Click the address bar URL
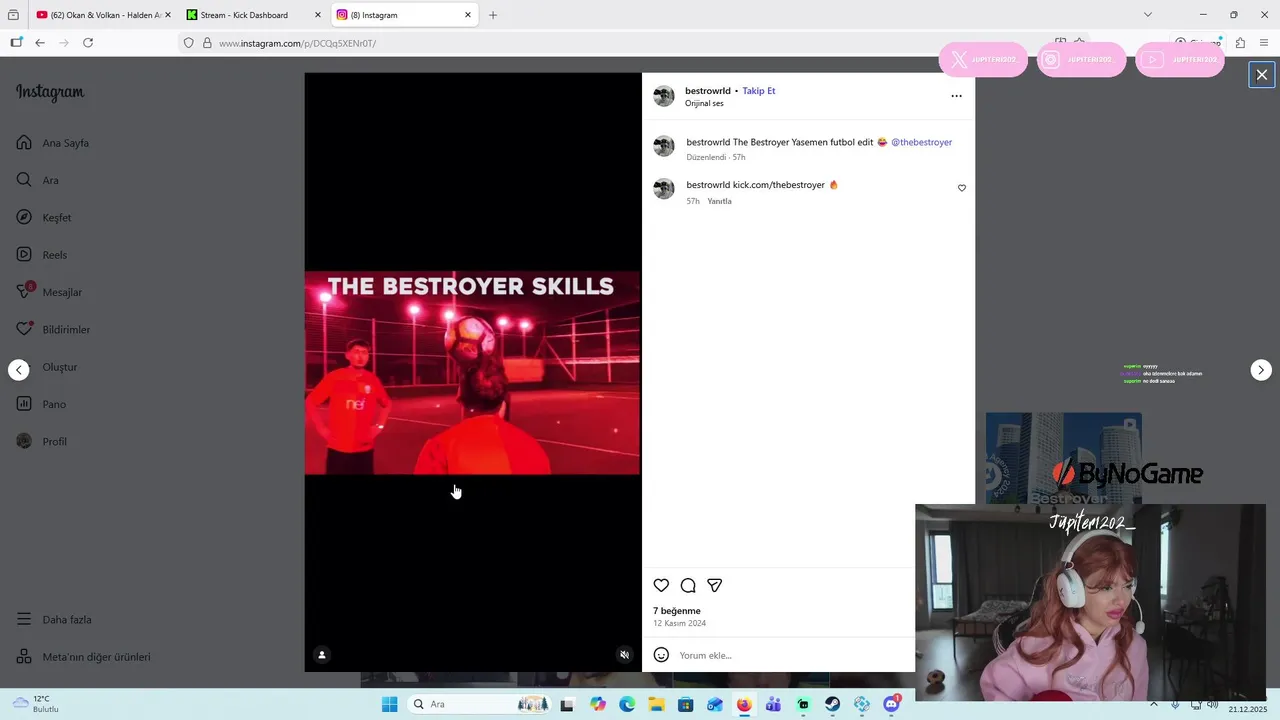The width and height of the screenshot is (1280, 720). 297,44
